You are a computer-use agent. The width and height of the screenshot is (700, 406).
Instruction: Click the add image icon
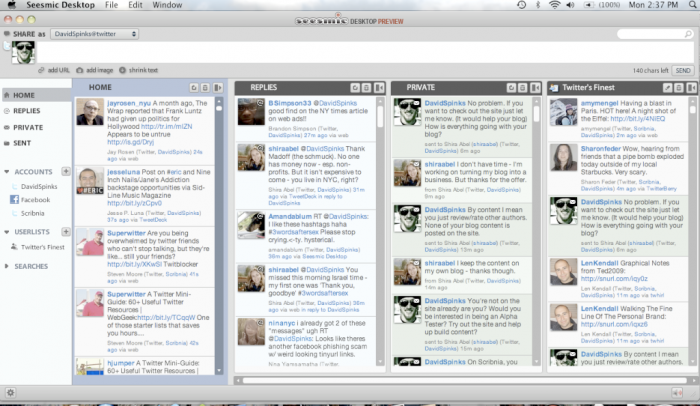point(79,70)
